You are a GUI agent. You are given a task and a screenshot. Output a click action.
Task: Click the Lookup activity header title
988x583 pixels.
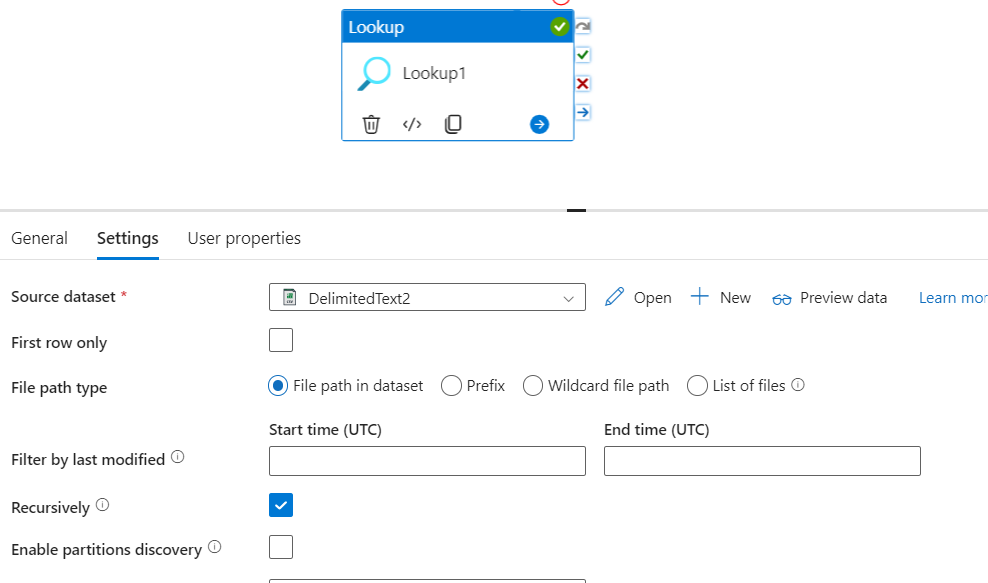point(376,27)
